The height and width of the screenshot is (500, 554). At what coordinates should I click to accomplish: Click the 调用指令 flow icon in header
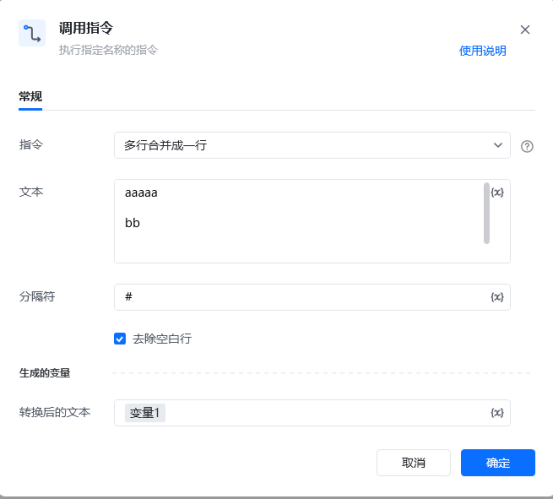pos(32,33)
